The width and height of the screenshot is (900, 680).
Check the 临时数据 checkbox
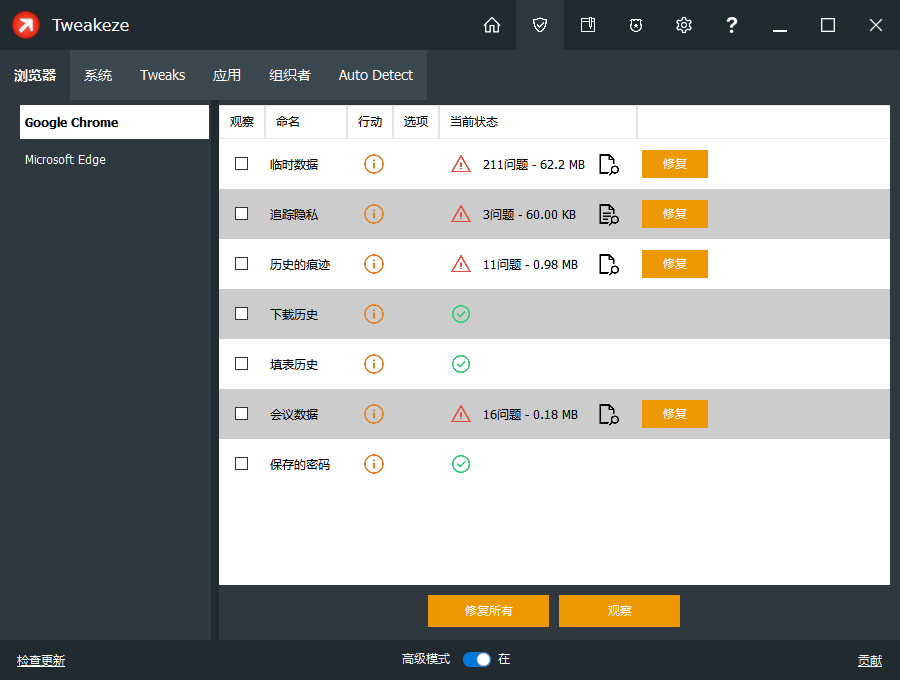coord(242,164)
